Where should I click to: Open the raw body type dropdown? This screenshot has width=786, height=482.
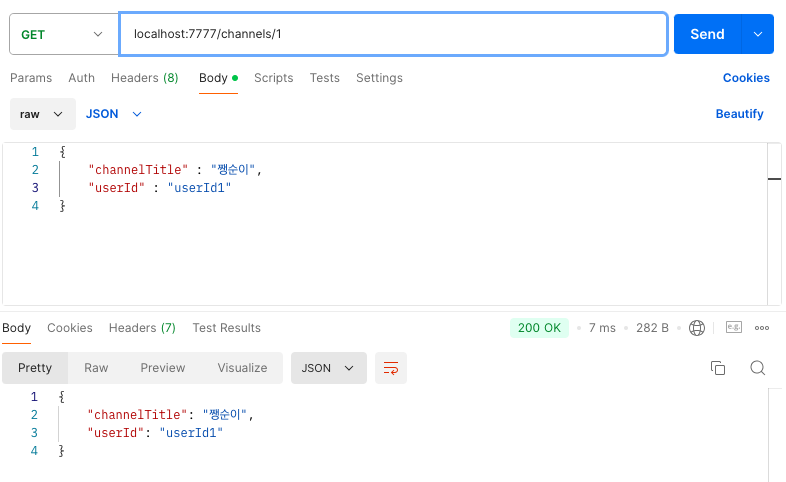[43, 114]
